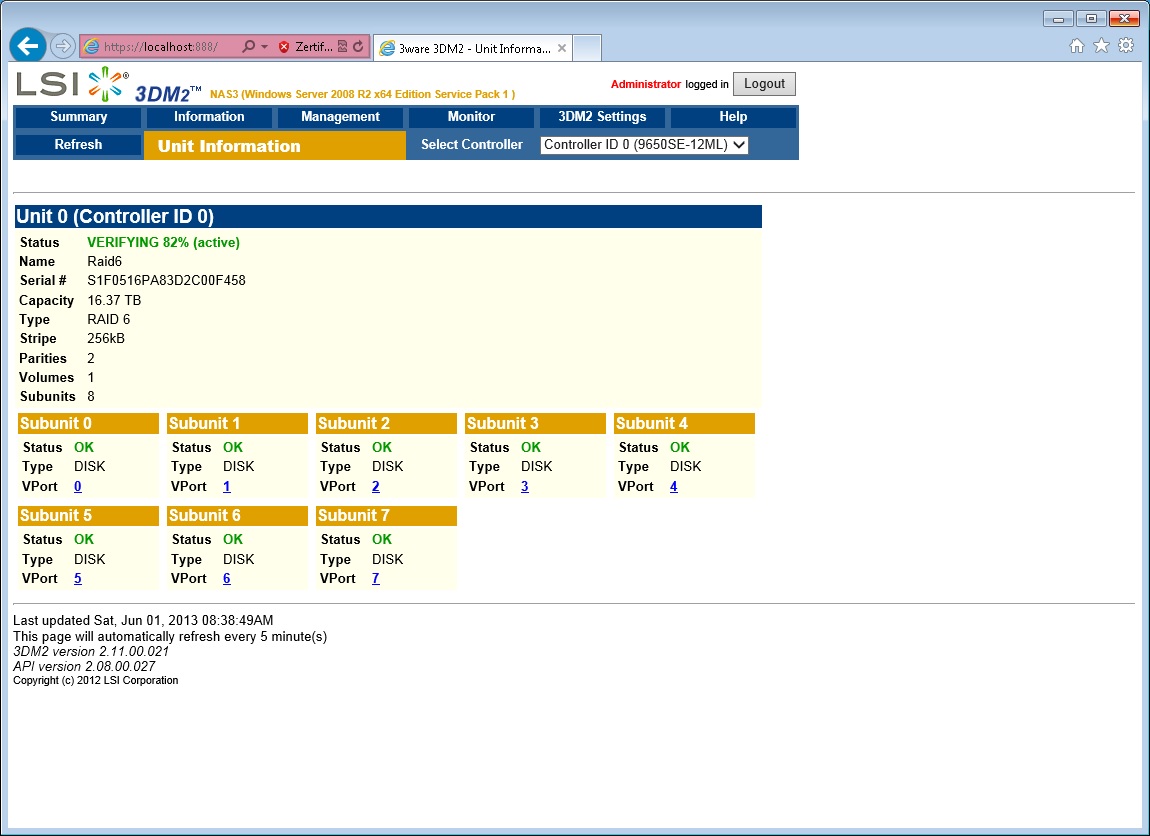This screenshot has width=1150, height=836.
Task: Click the stripe value '256kB'
Action: 106,338
